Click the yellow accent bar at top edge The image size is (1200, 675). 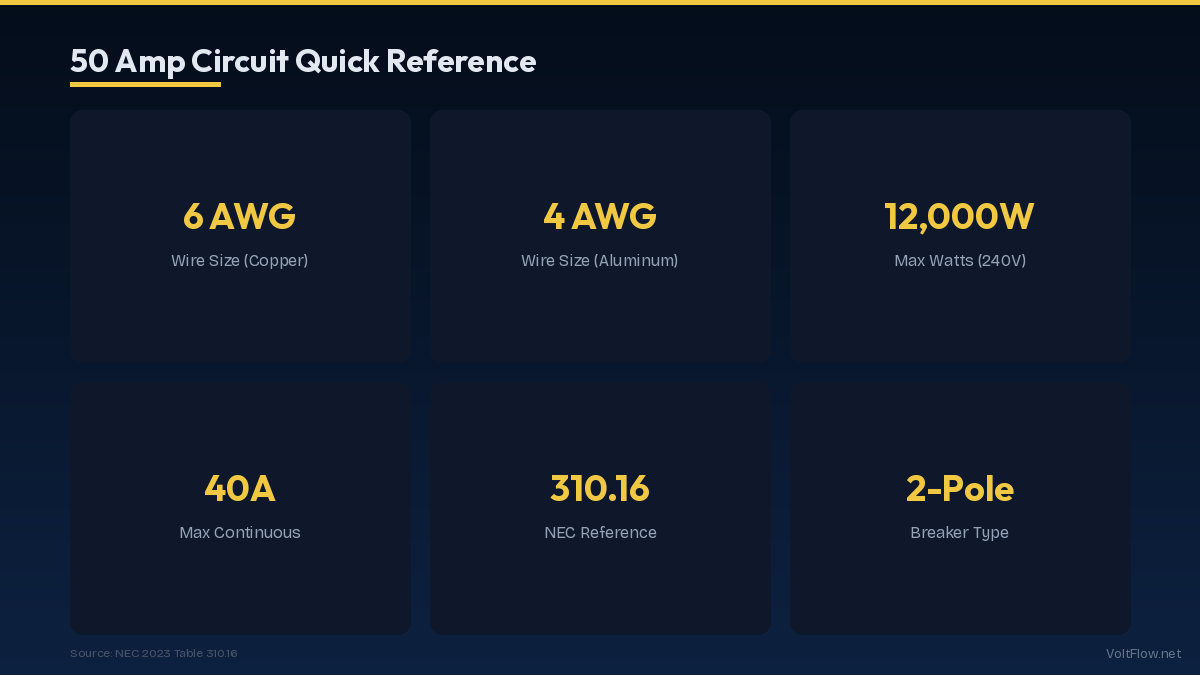click(x=600, y=2)
